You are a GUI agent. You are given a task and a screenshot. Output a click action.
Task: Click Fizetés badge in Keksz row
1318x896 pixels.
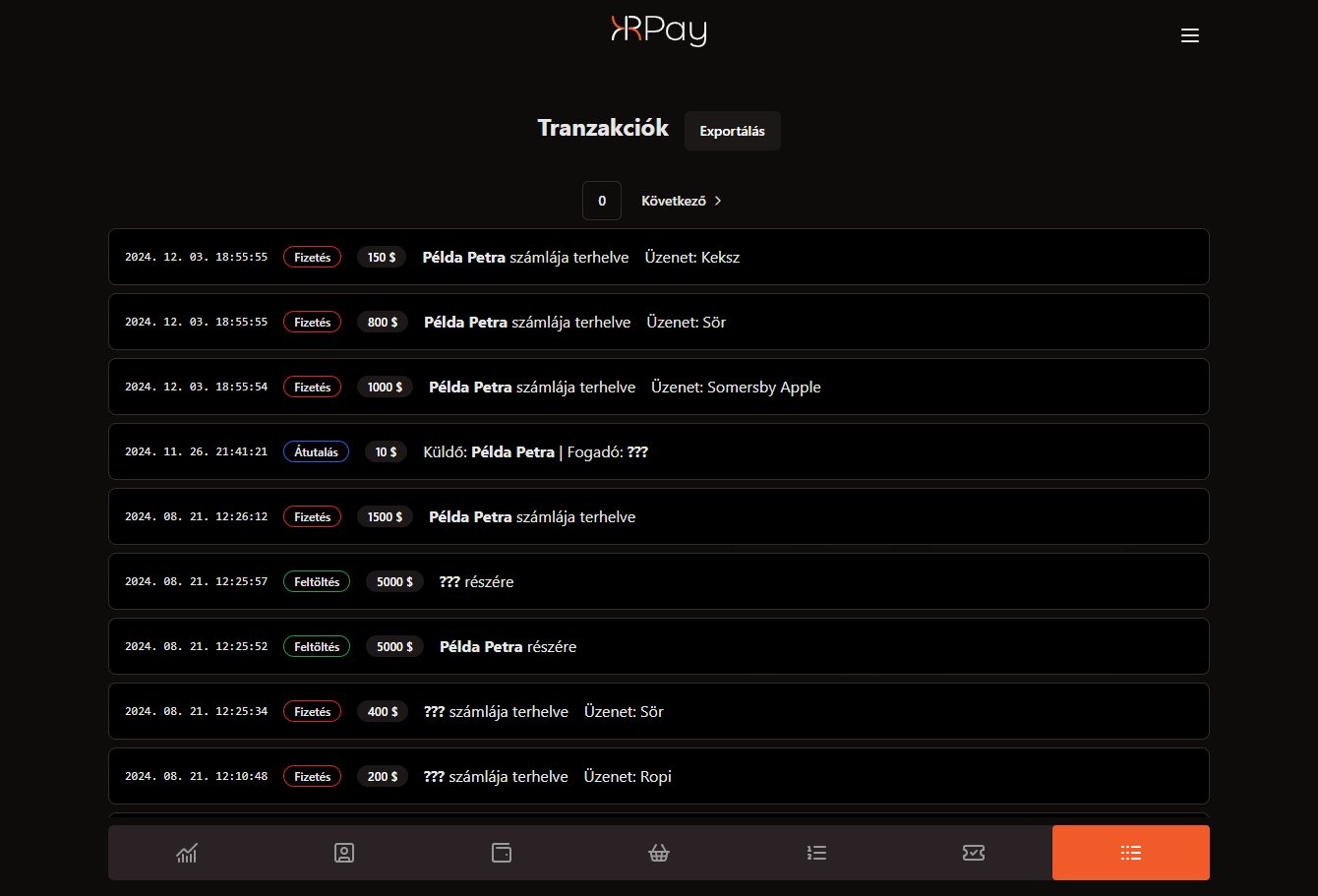313,257
